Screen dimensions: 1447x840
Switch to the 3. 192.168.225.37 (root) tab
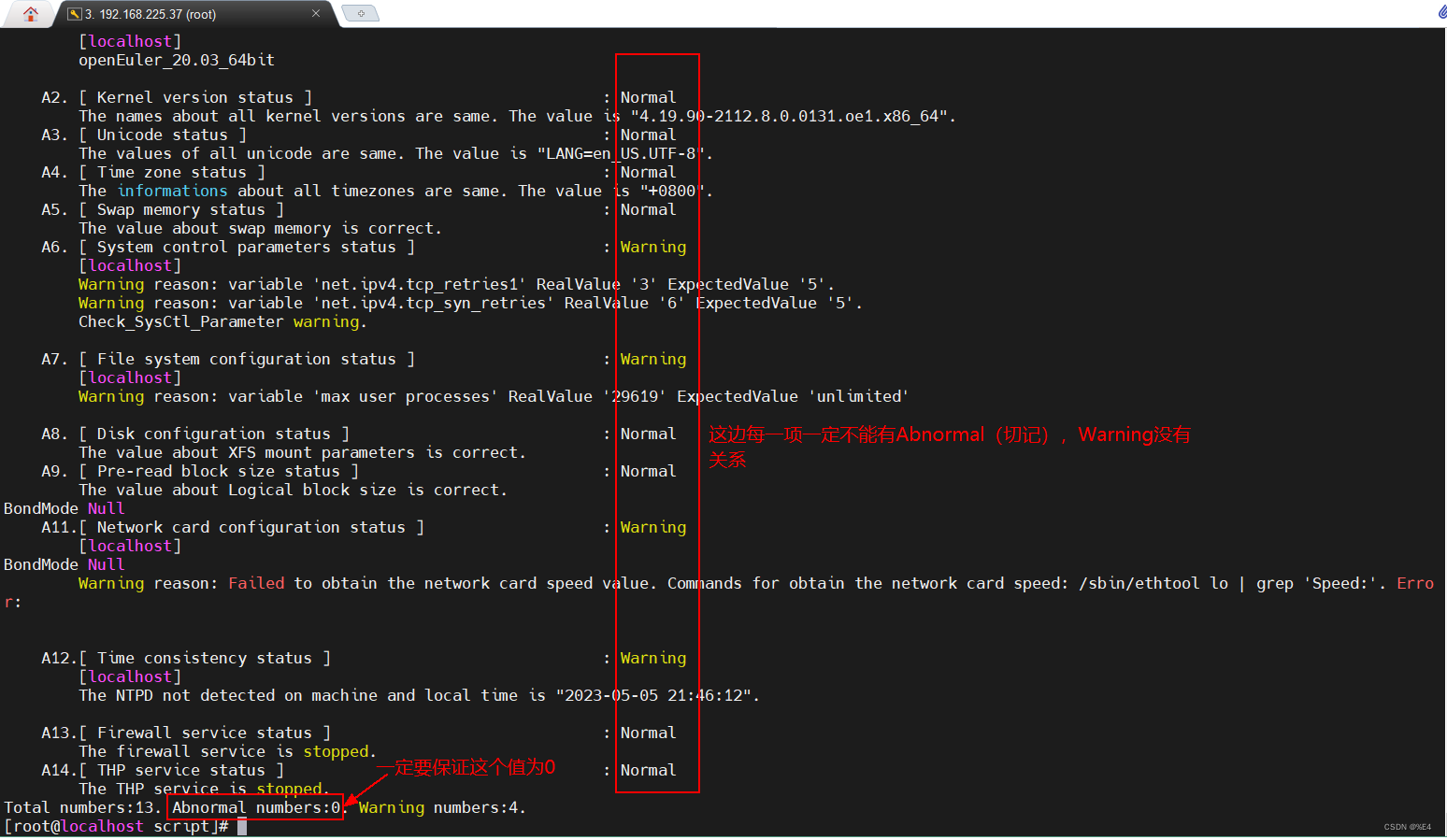pyautogui.click(x=168, y=14)
